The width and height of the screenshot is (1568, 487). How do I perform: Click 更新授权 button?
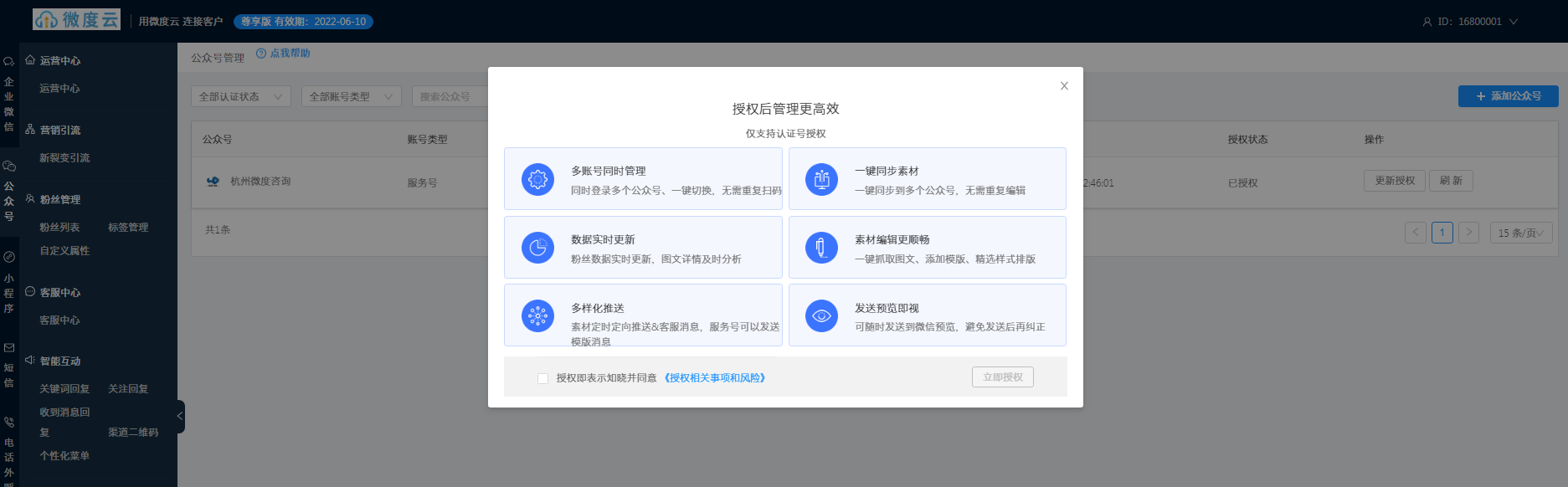[x=1395, y=181]
